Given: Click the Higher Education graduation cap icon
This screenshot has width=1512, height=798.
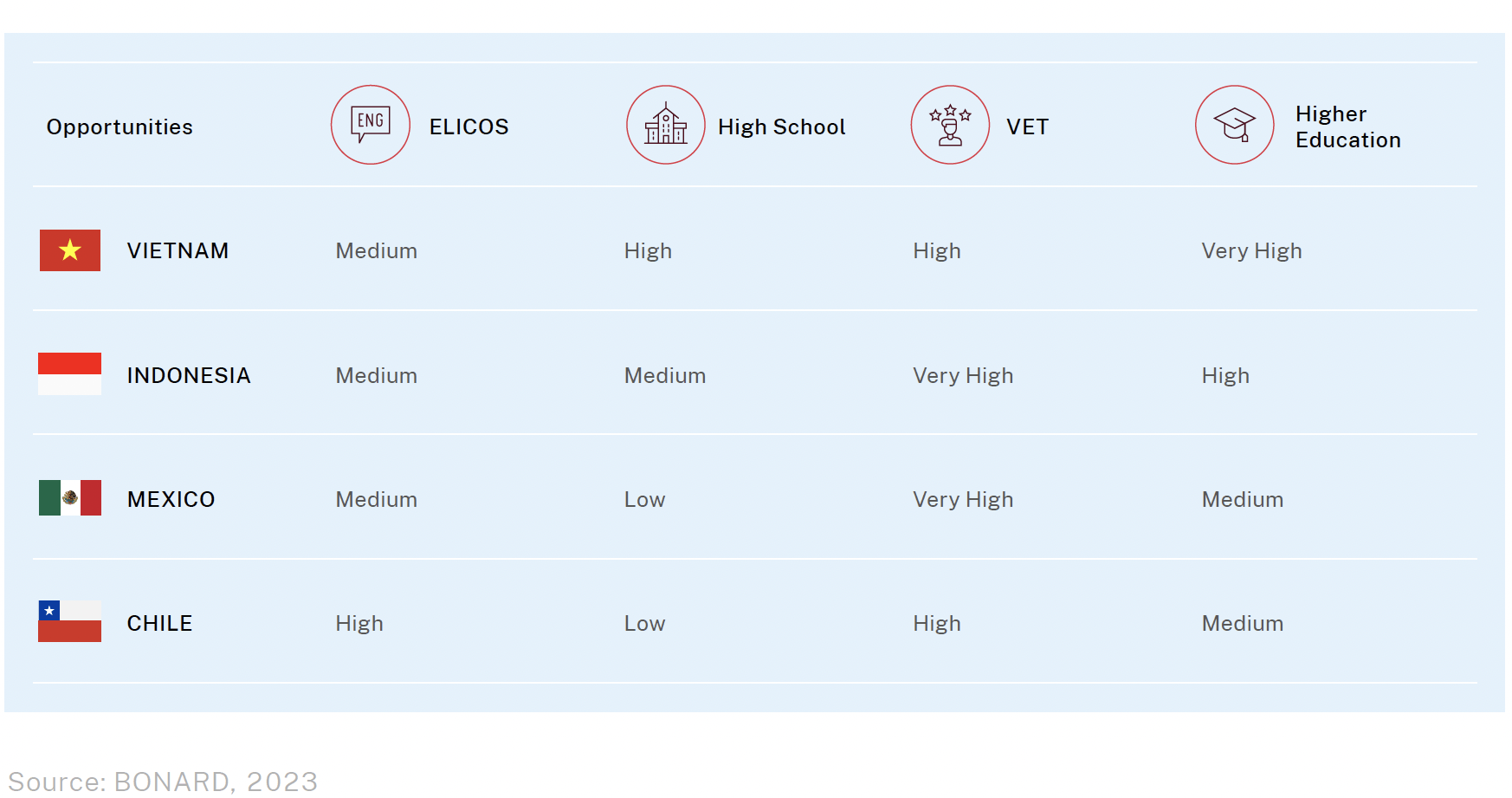Looking at the screenshot, I should [x=1235, y=125].
